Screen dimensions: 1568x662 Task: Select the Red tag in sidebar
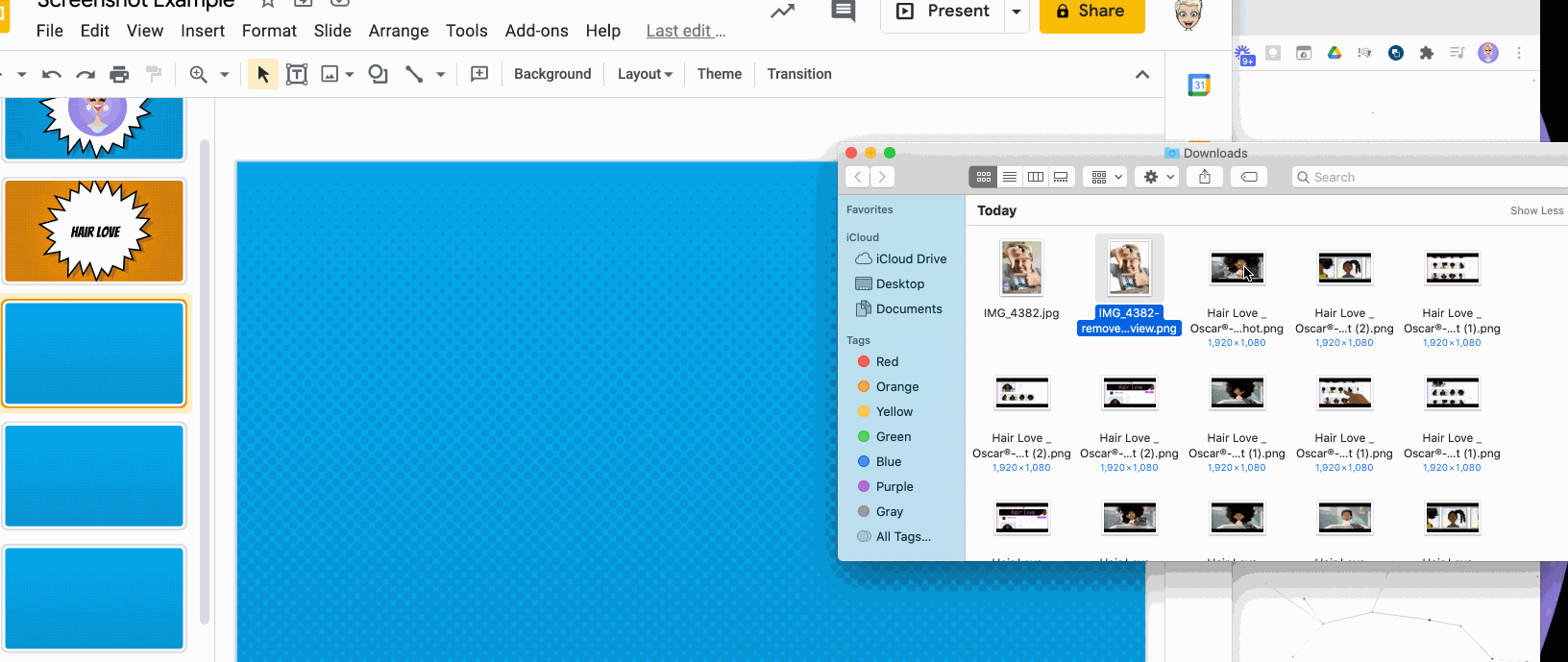pos(887,362)
